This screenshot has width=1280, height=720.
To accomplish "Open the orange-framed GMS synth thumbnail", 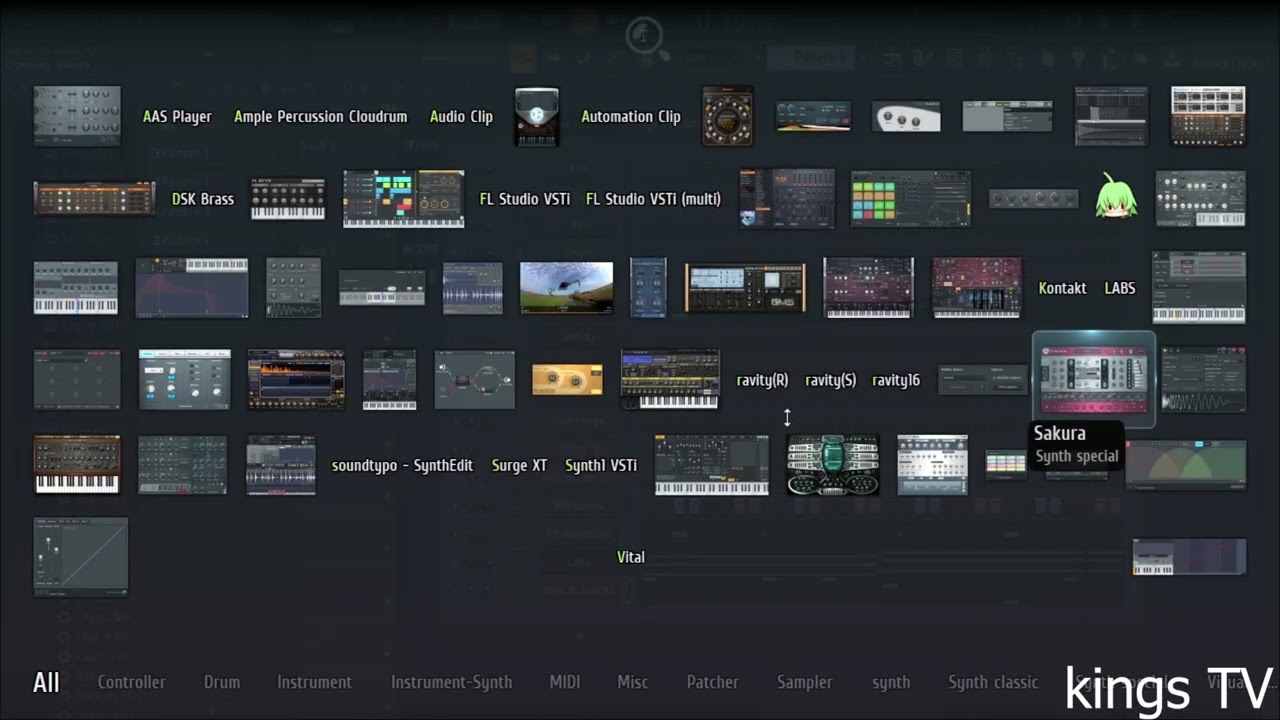I will [745, 288].
